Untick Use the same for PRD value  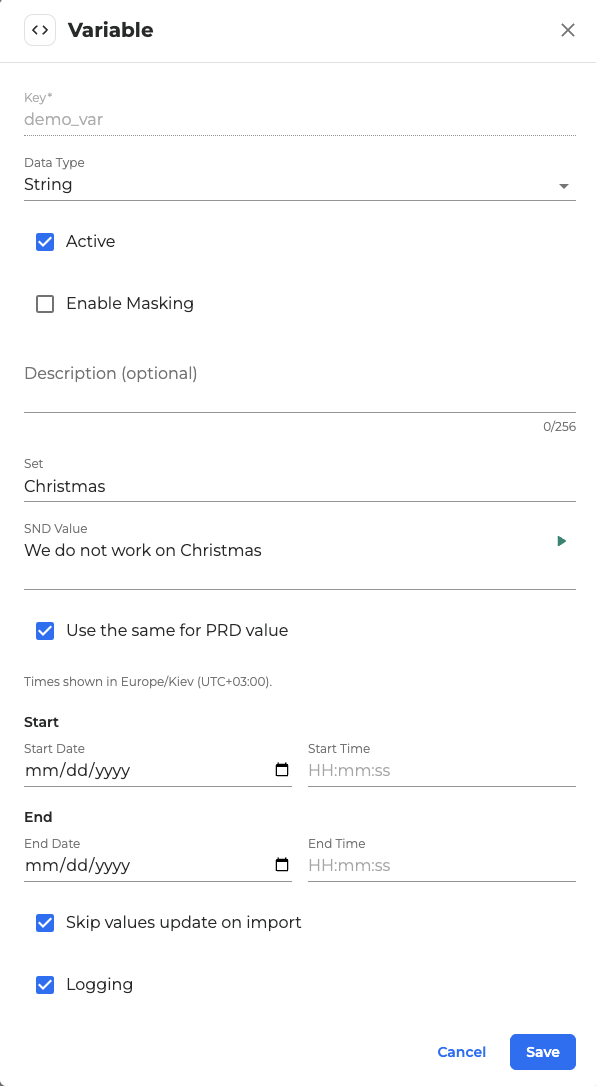[45, 631]
